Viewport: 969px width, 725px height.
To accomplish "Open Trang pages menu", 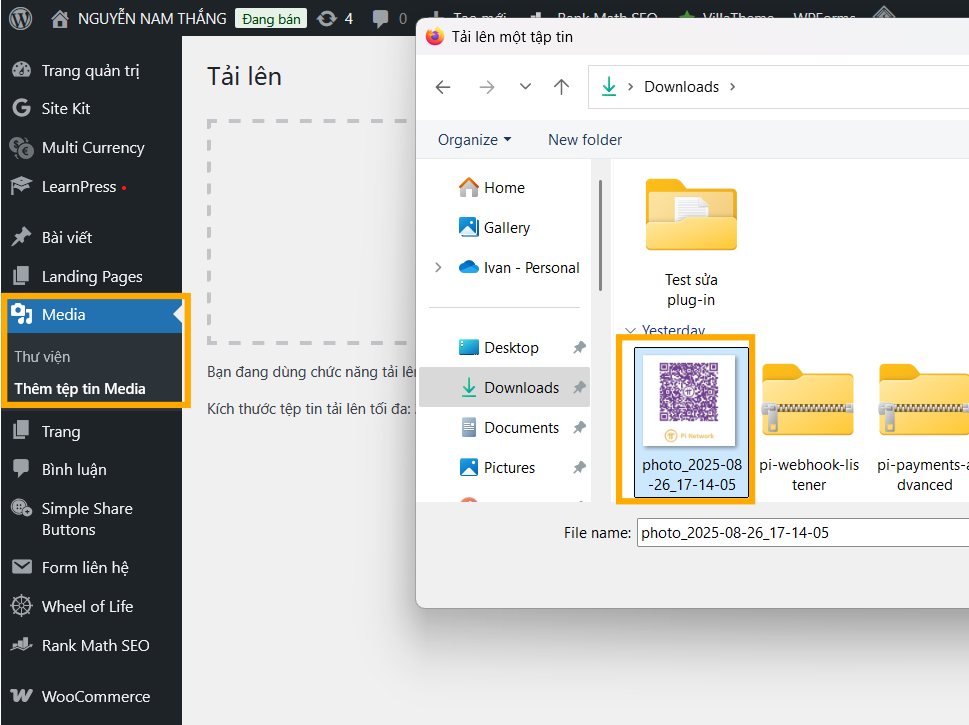I will (91, 431).
